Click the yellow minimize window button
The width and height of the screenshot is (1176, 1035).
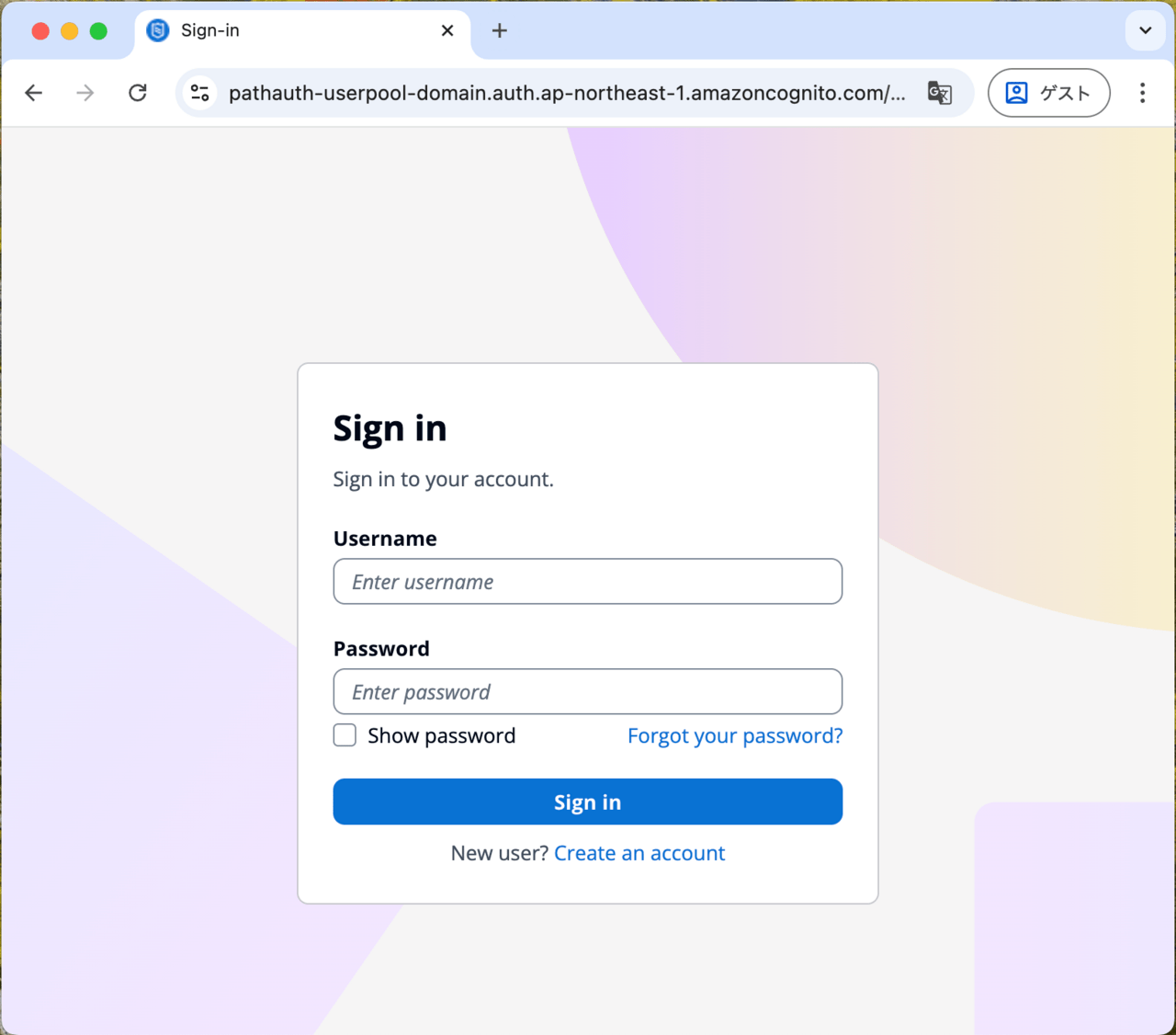69,31
